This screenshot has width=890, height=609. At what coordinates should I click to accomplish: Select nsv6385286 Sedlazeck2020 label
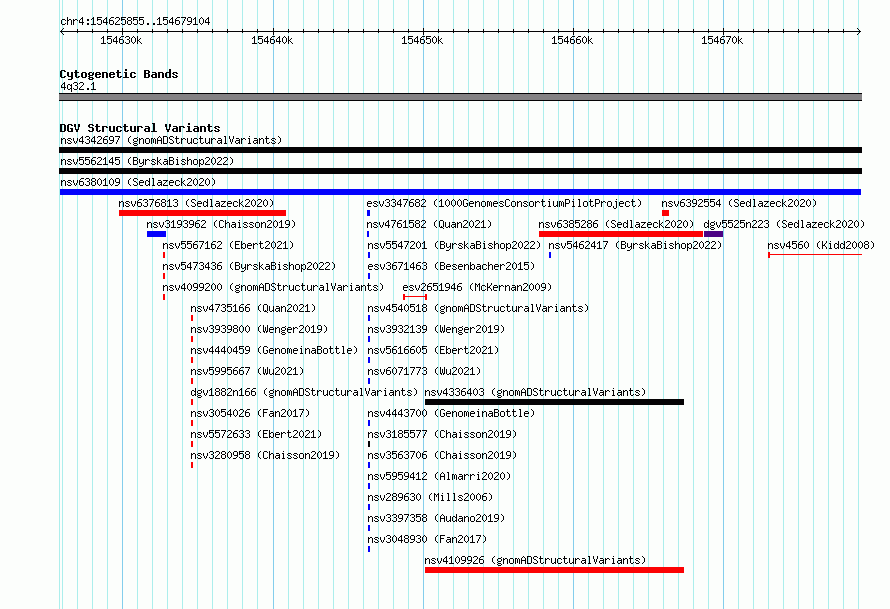click(x=616, y=224)
